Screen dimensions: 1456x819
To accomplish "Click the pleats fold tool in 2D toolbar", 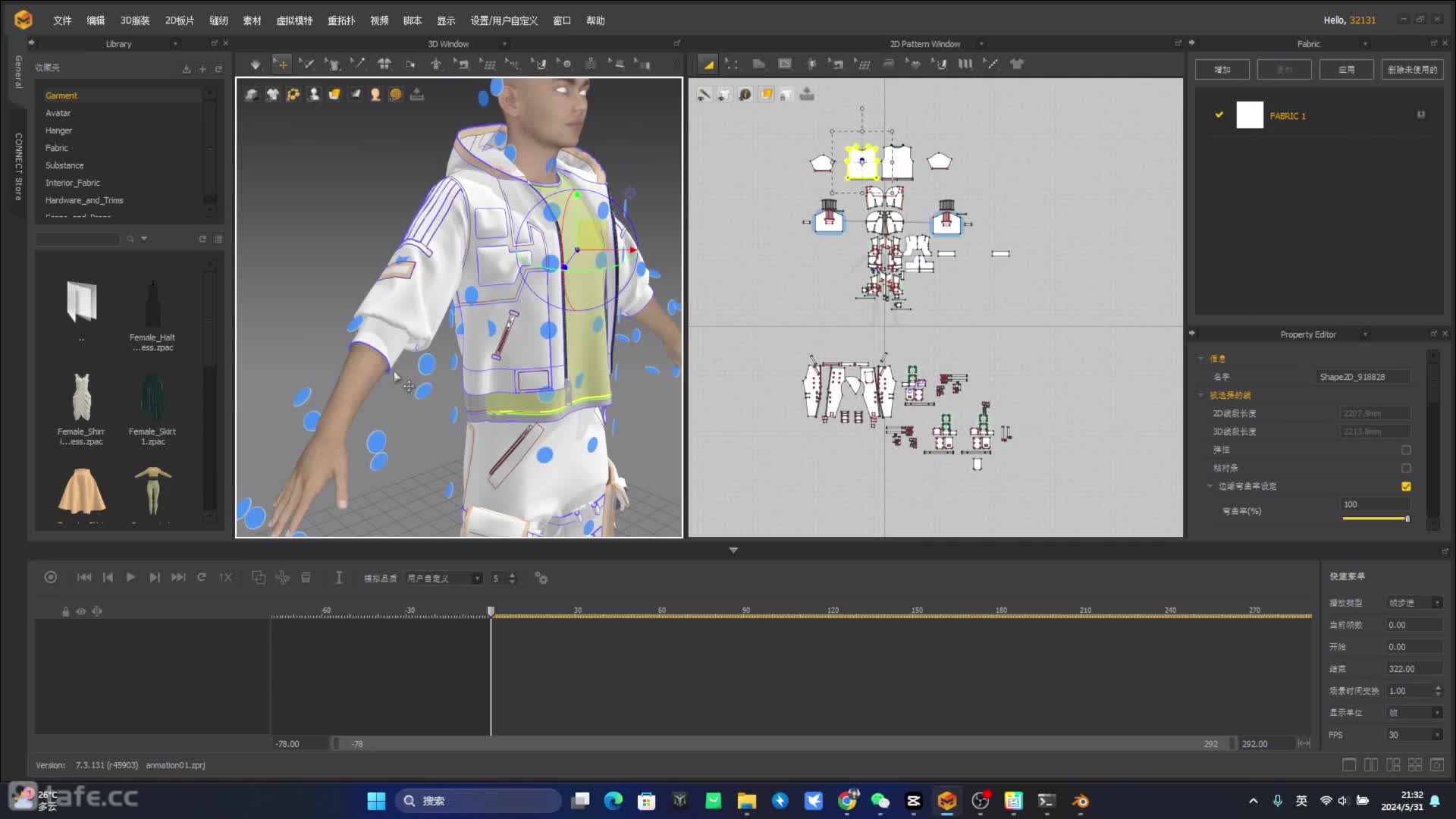I will 965,64.
